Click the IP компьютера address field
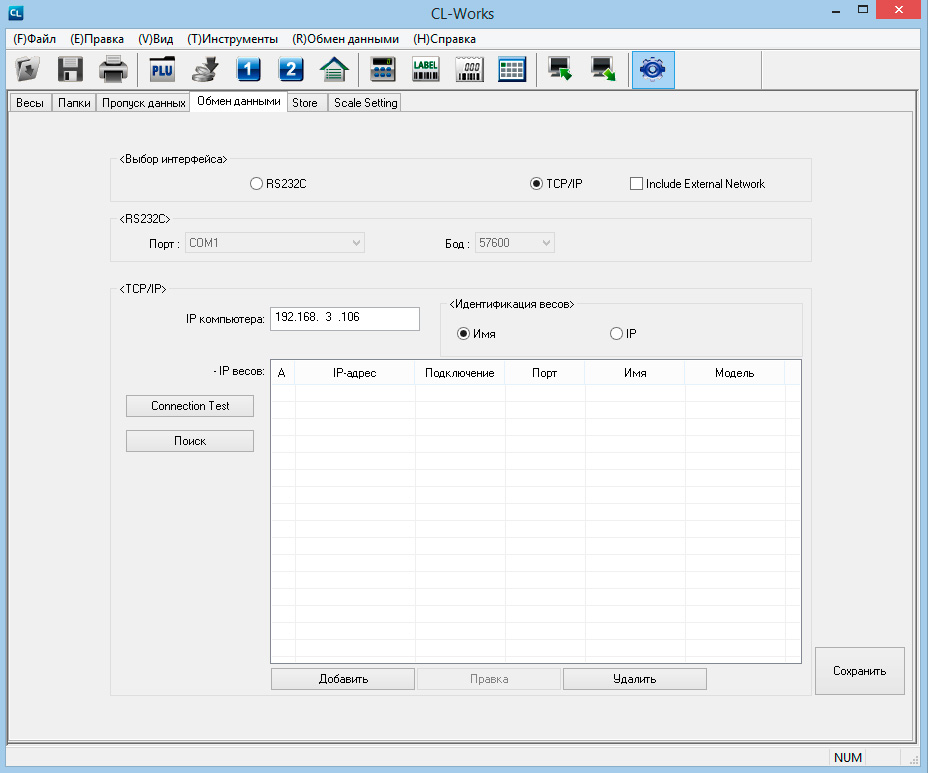The image size is (928, 773). pos(344,318)
